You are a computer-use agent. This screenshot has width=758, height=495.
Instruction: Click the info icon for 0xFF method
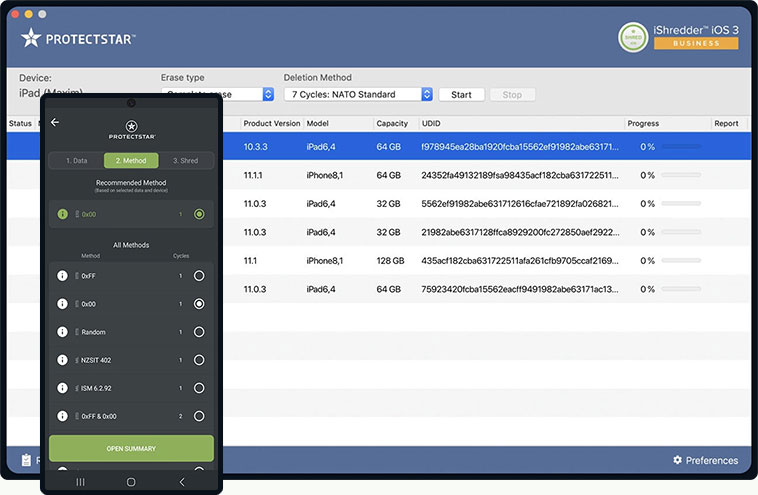62,276
